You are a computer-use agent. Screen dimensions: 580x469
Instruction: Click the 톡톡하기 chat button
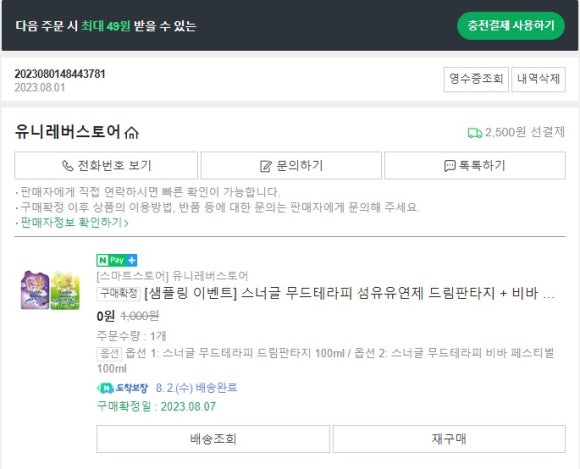[x=475, y=165]
